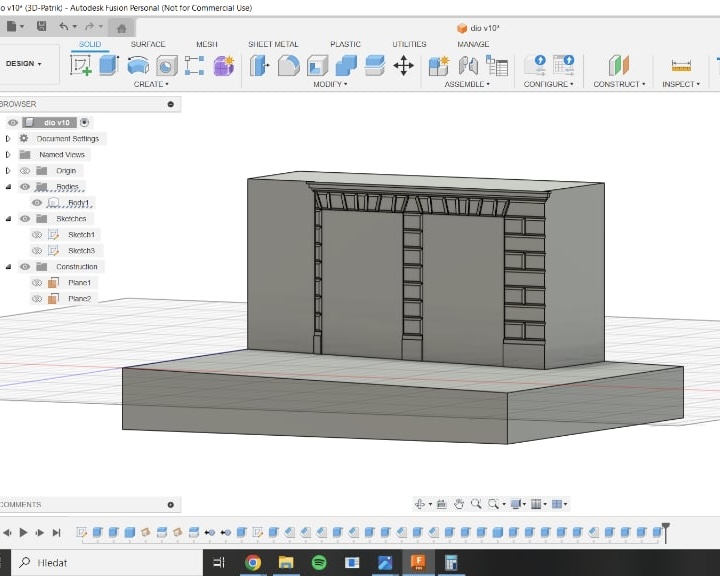Image resolution: width=720 pixels, height=576 pixels.
Task: Click the Orbit navigation icon
Action: pyautogui.click(x=419, y=504)
